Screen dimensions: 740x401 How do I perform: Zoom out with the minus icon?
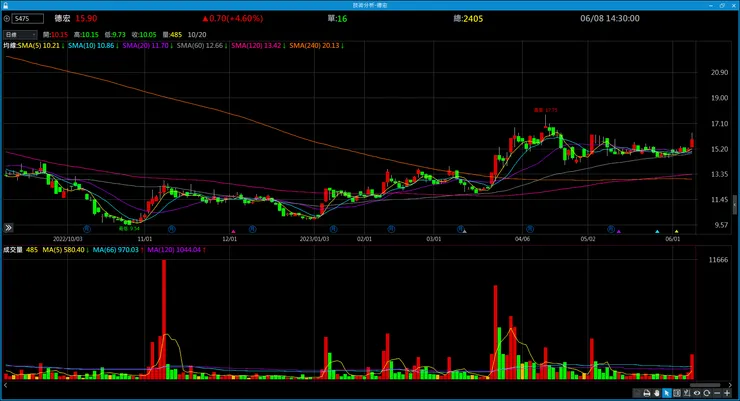click(x=717, y=393)
